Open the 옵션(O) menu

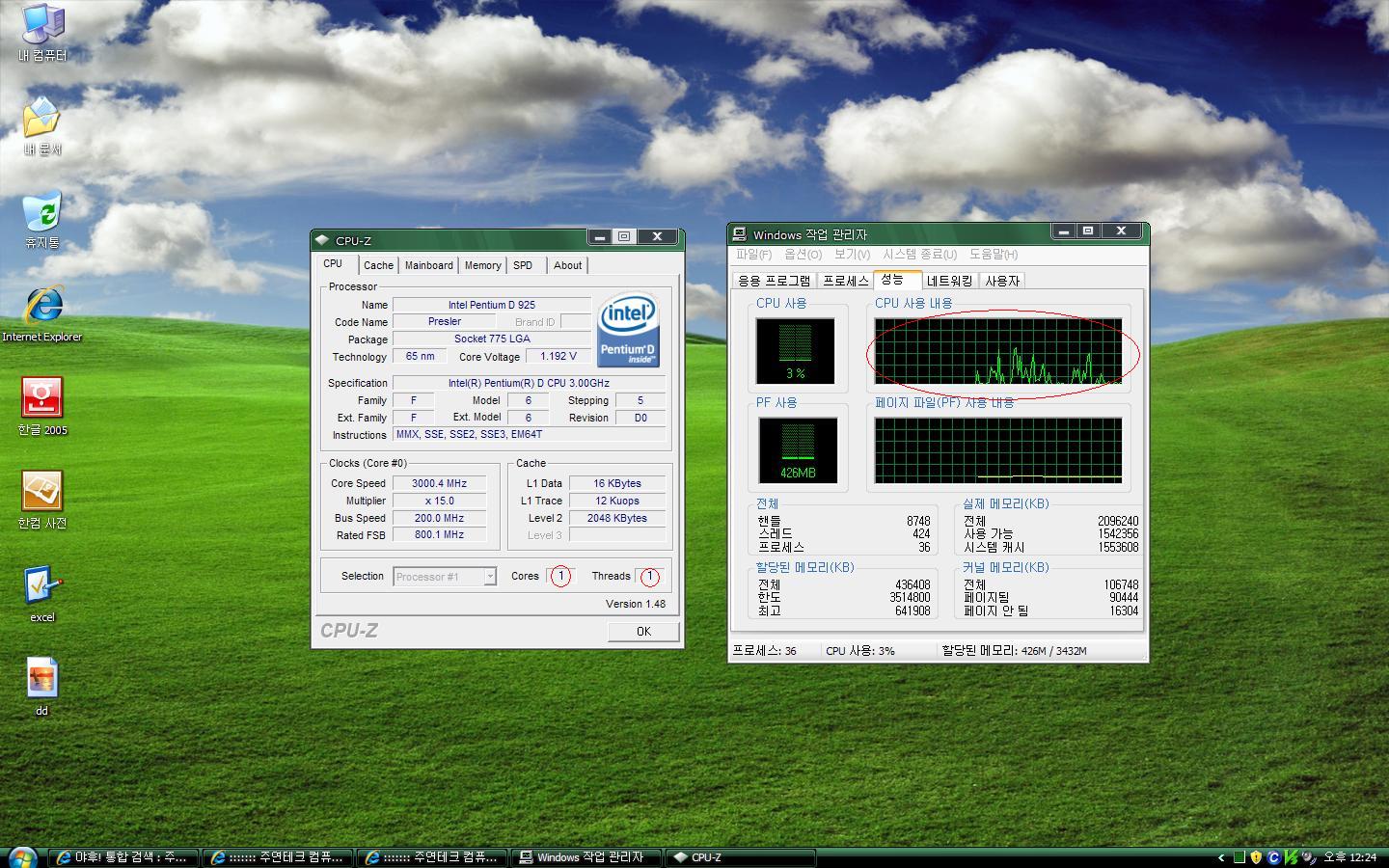[803, 255]
